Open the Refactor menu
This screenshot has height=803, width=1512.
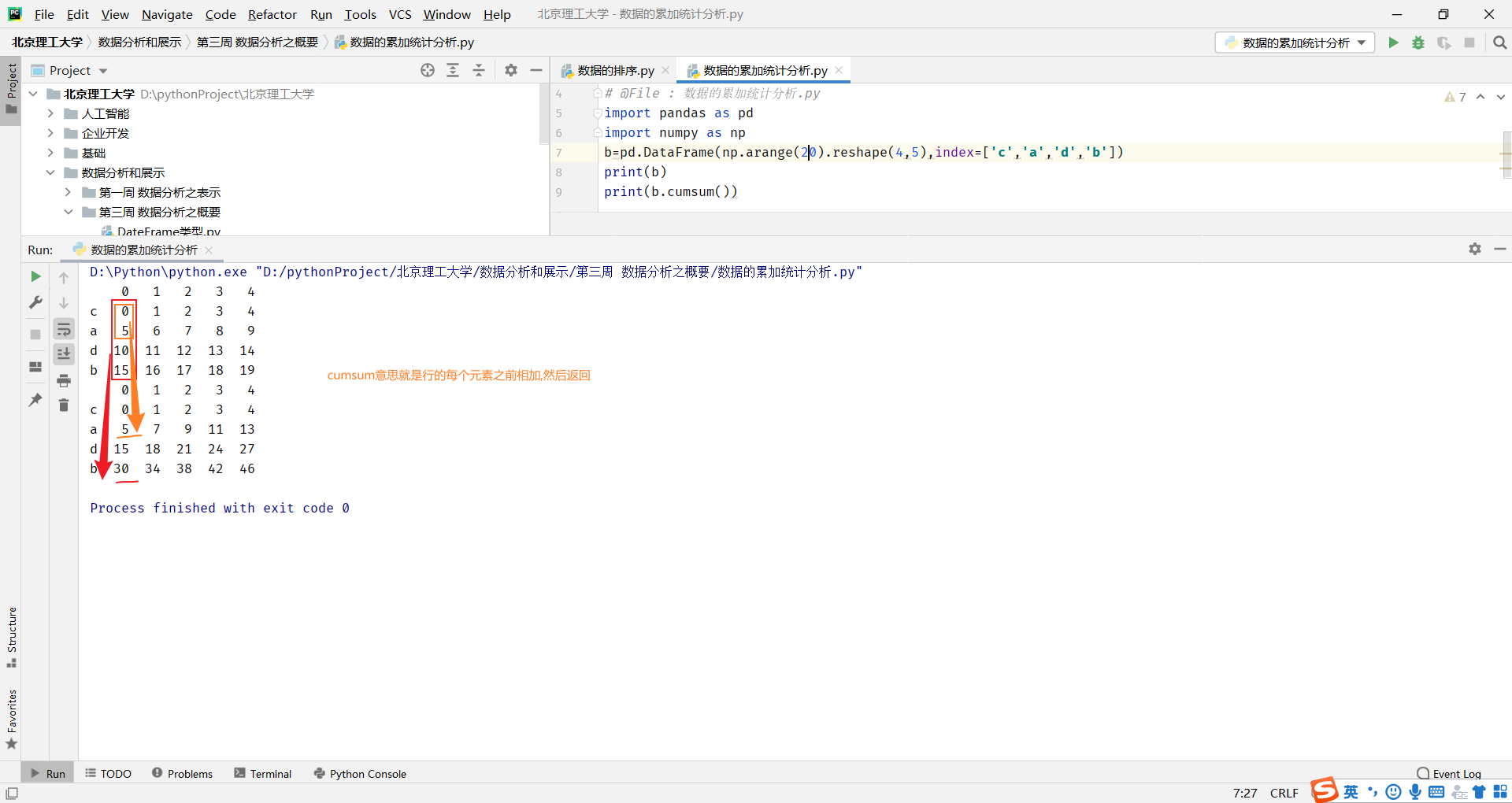coord(272,14)
